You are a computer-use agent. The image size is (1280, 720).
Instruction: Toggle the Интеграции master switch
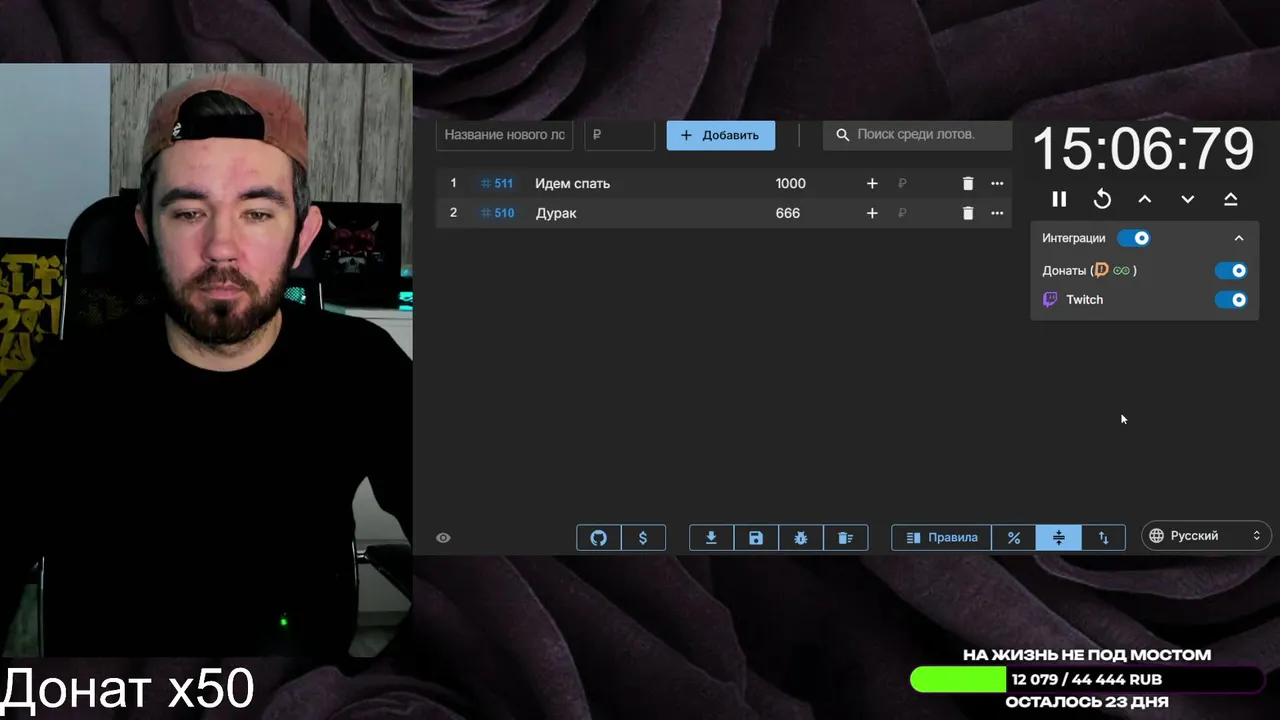point(1134,238)
